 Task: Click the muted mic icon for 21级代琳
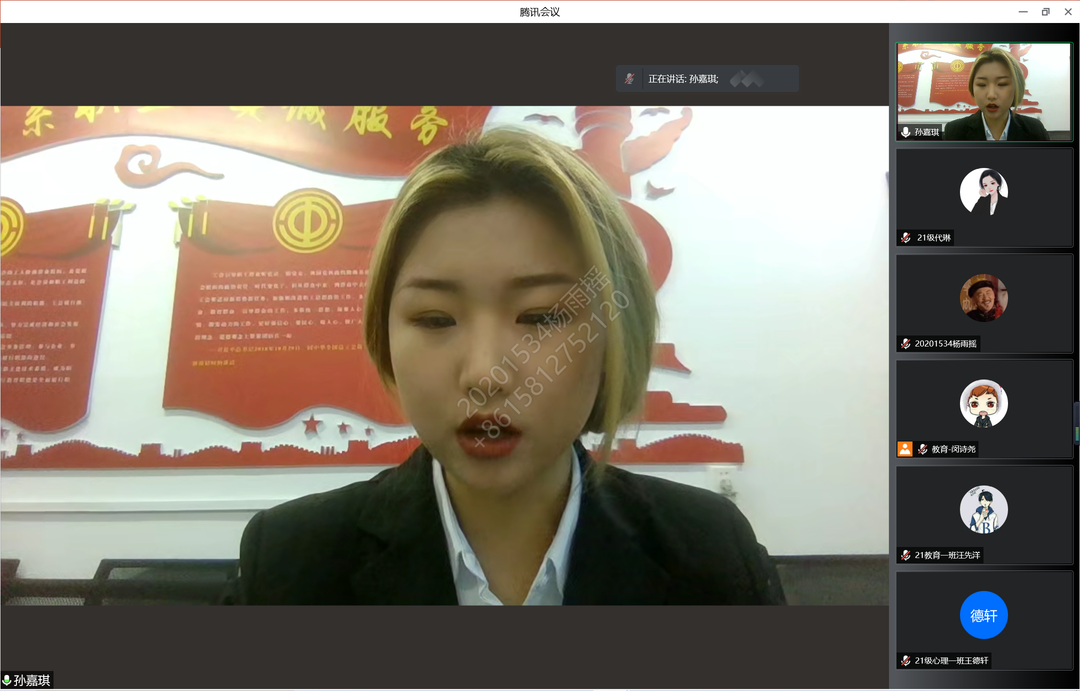pos(905,238)
